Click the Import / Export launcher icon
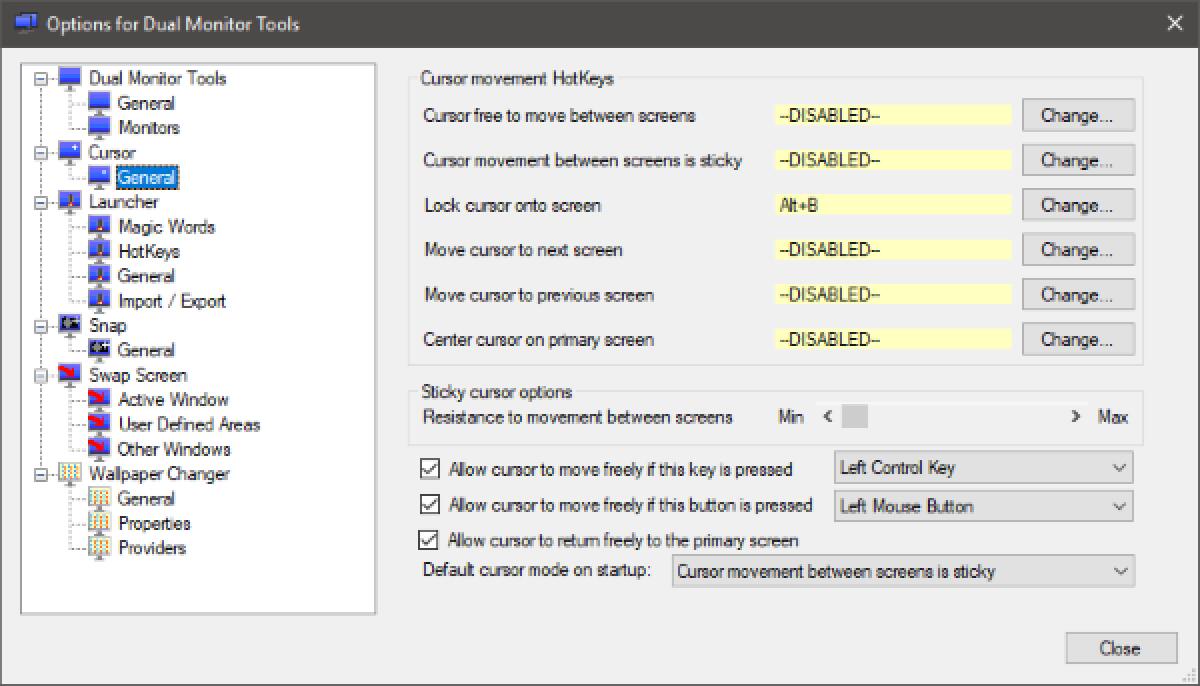 (x=102, y=300)
